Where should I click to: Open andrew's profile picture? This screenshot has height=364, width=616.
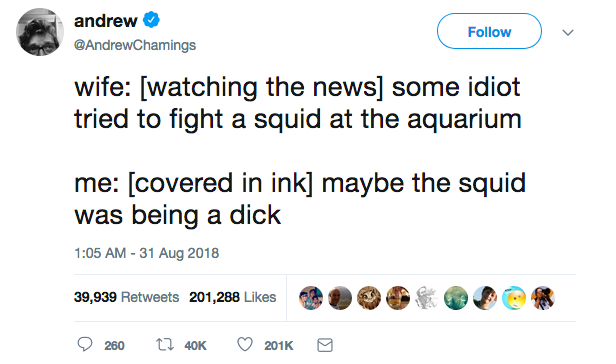tap(40, 32)
